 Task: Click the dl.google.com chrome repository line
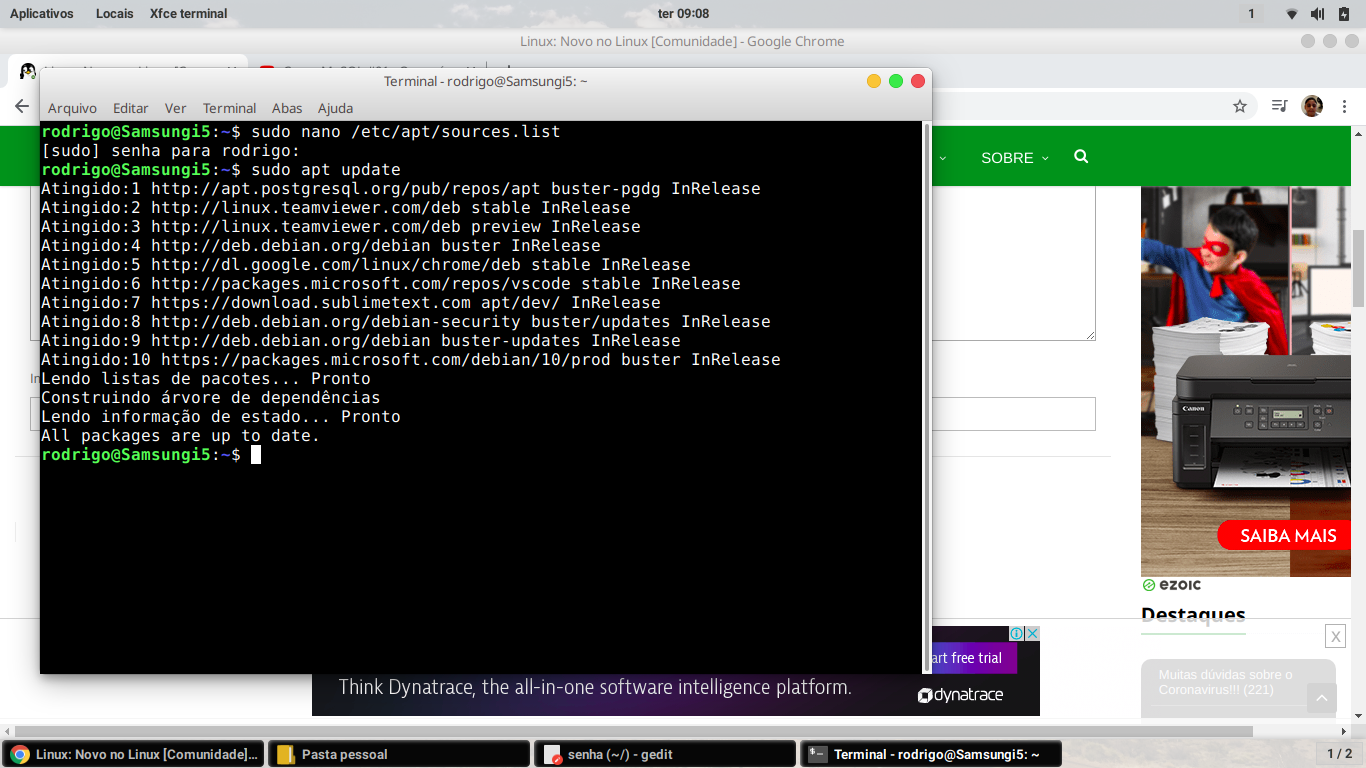[365, 265]
